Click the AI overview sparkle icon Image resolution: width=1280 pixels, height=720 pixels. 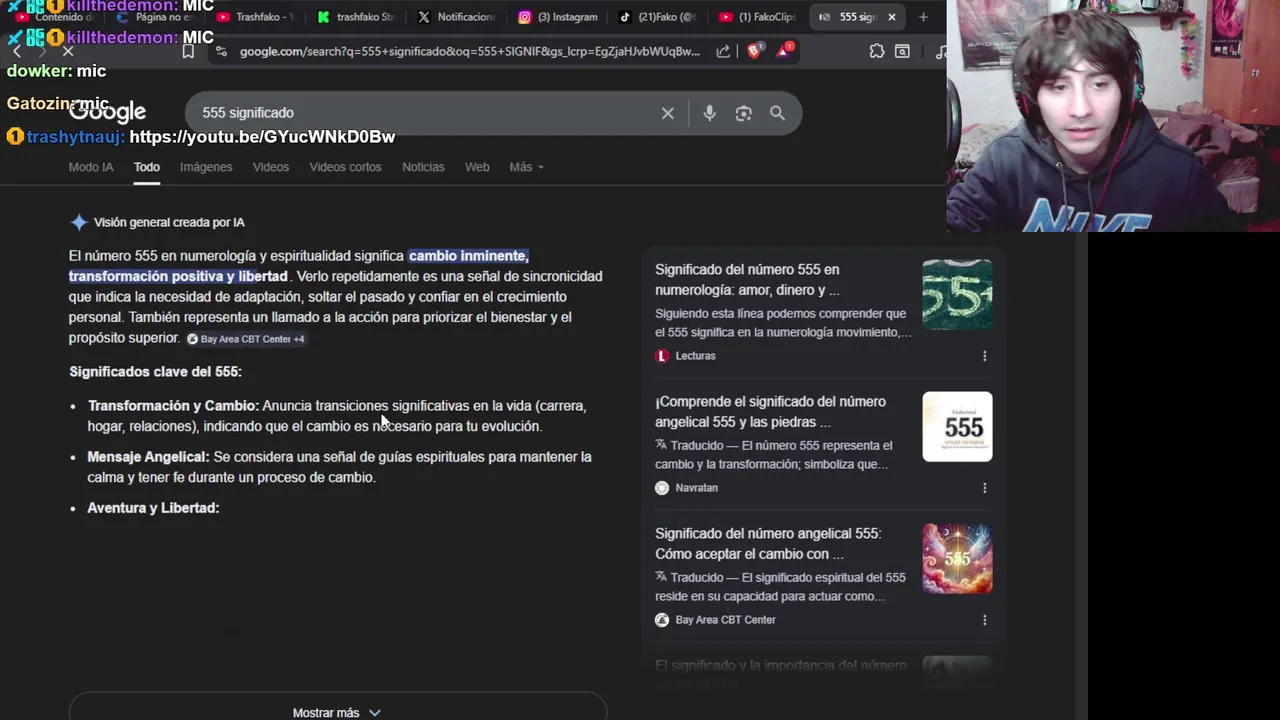click(78, 222)
